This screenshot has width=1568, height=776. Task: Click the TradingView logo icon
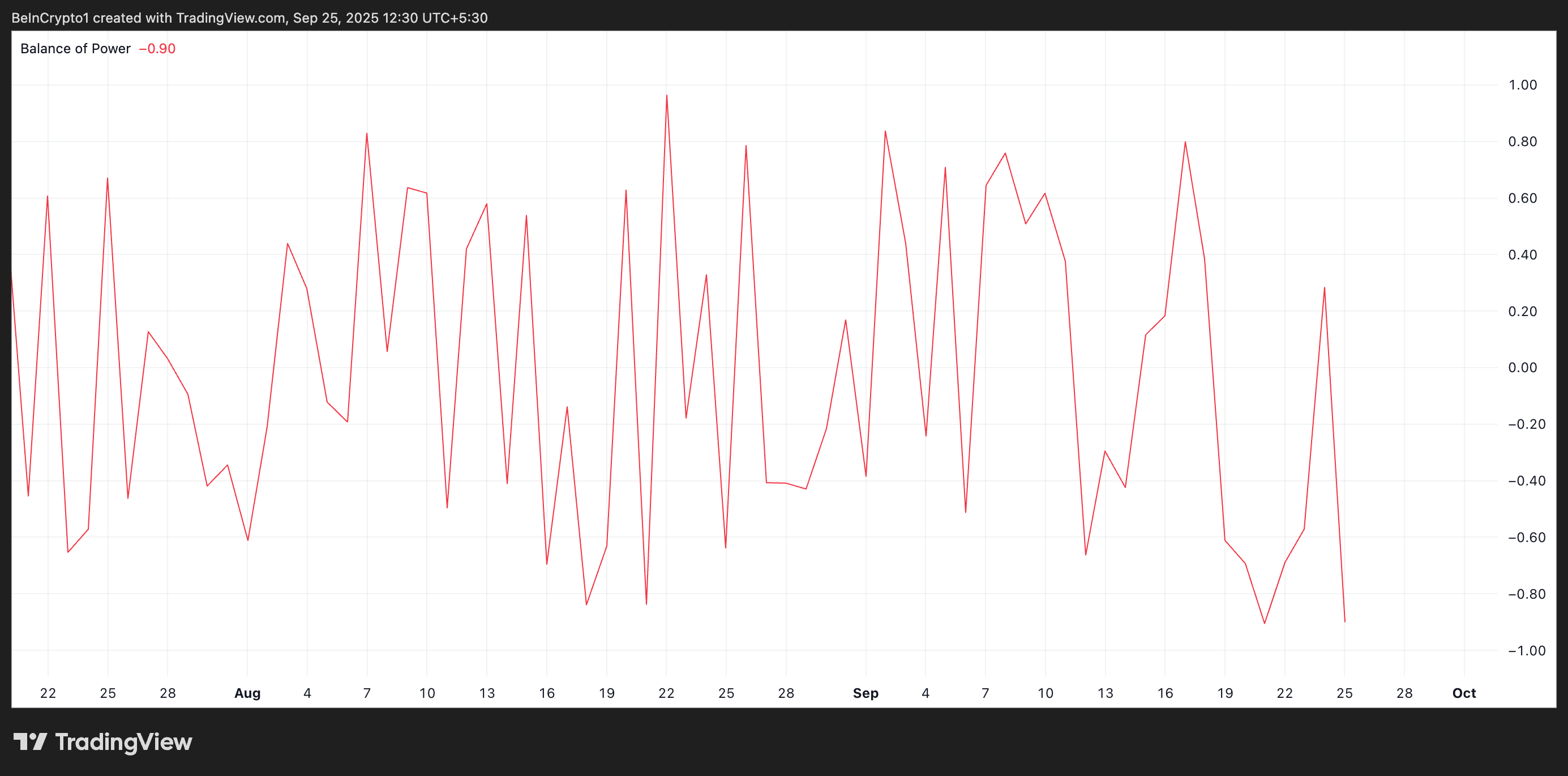[30, 741]
